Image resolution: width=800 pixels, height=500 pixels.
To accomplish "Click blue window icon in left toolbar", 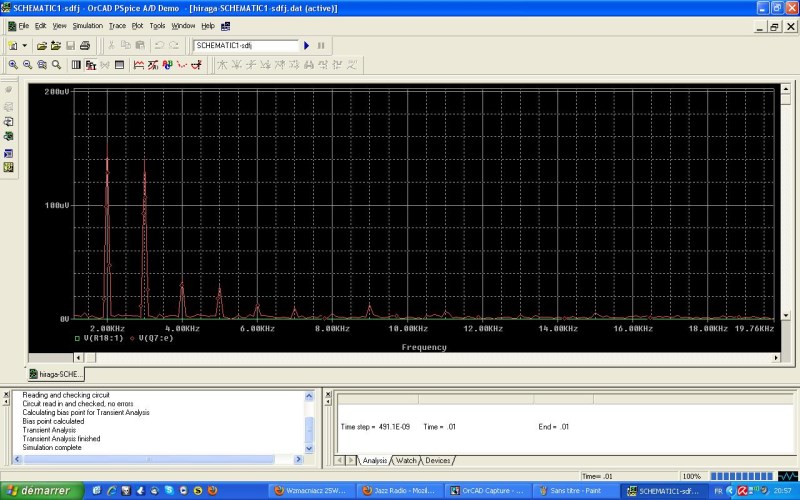I will (x=8, y=154).
